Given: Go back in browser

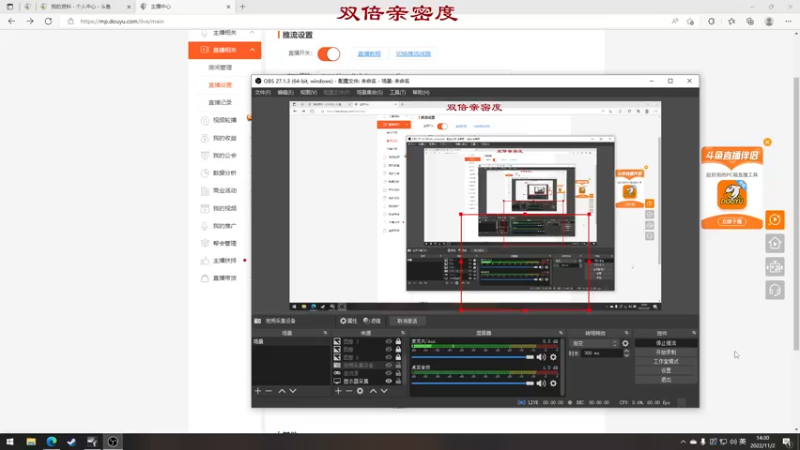Looking at the screenshot, I should click(11, 21).
